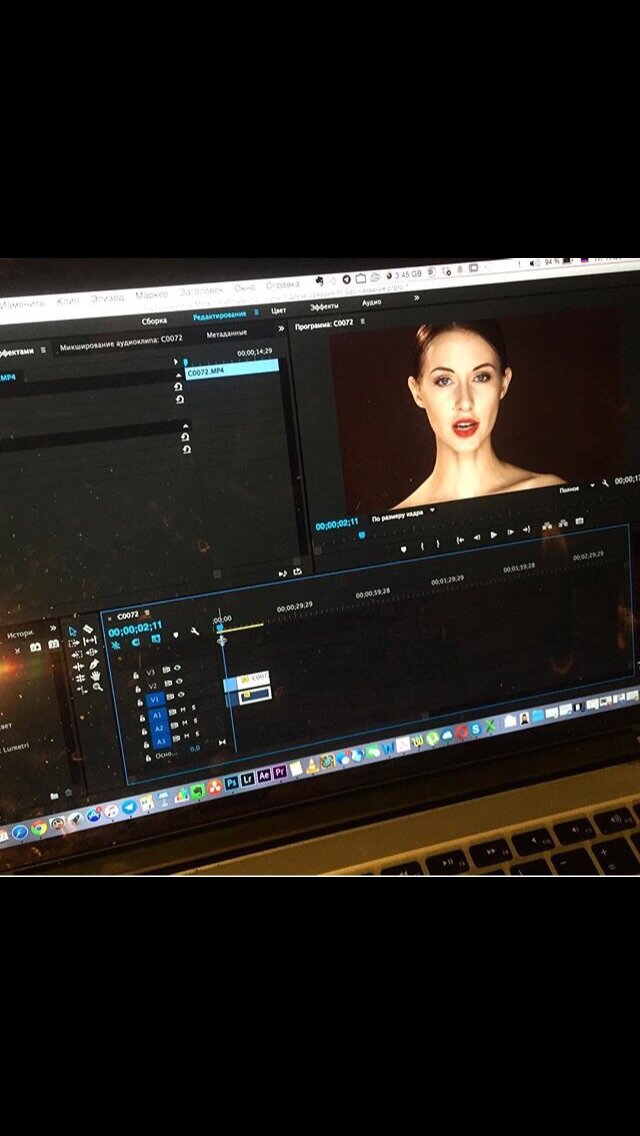
Task: Toggle V1 track visibility eye
Action: (x=181, y=695)
